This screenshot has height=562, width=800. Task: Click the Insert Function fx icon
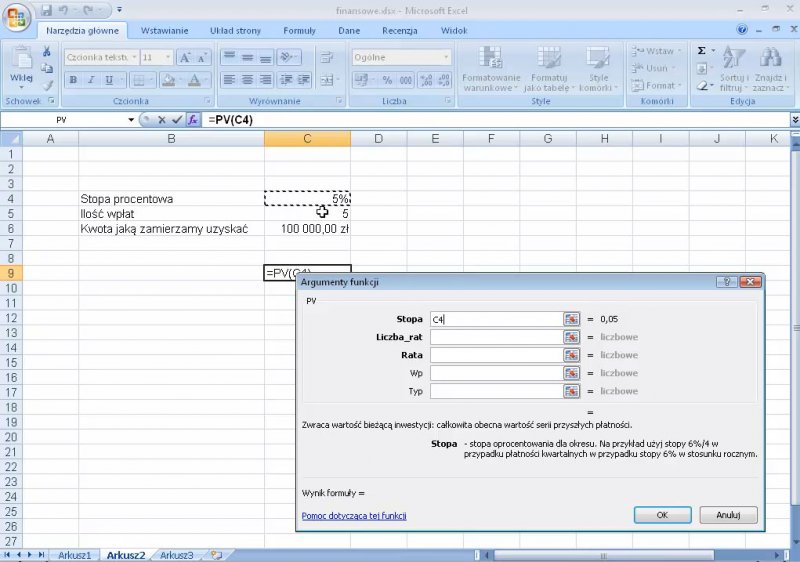coord(194,120)
